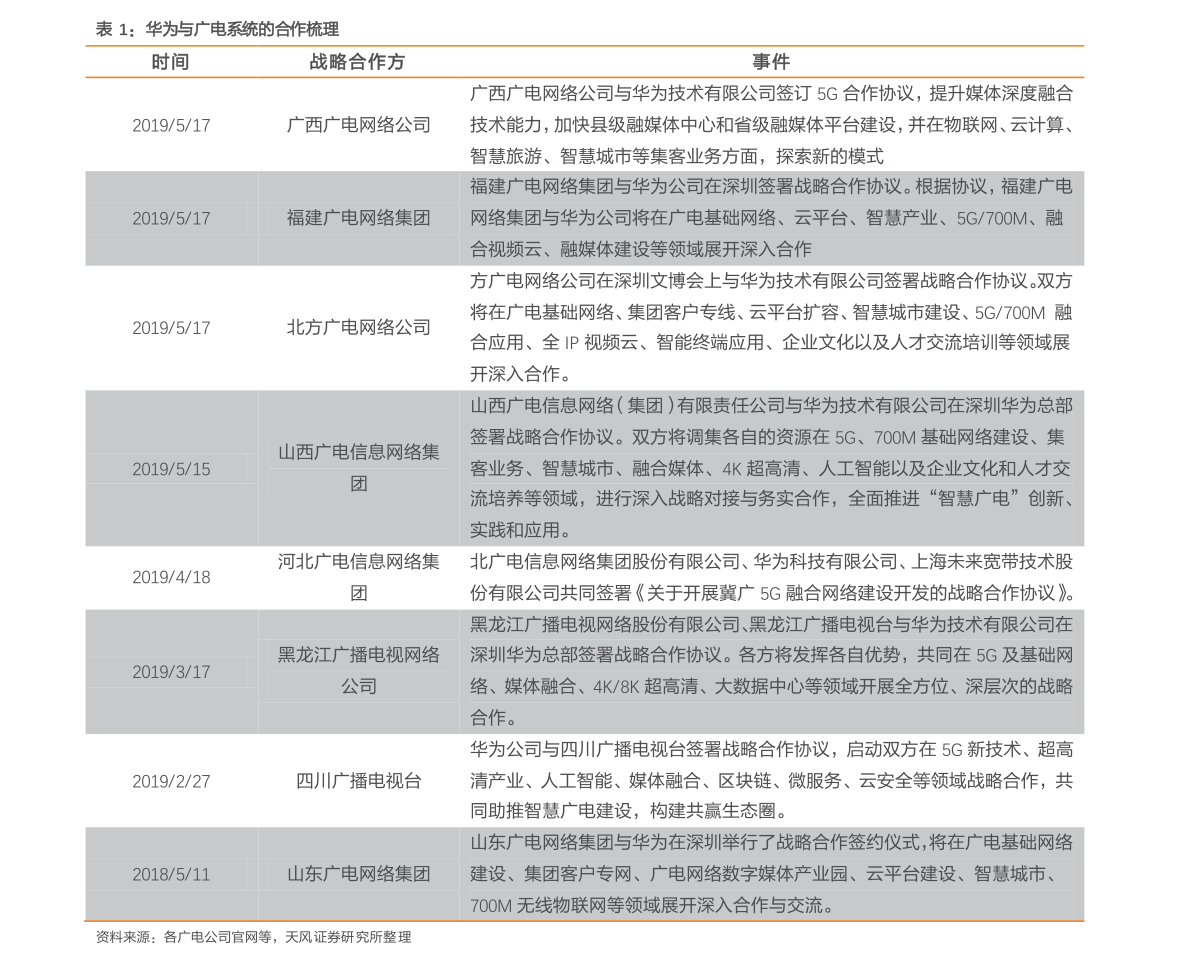Click the date 2018/5/11
This screenshot has height=965, width=1191.
(x=171, y=875)
